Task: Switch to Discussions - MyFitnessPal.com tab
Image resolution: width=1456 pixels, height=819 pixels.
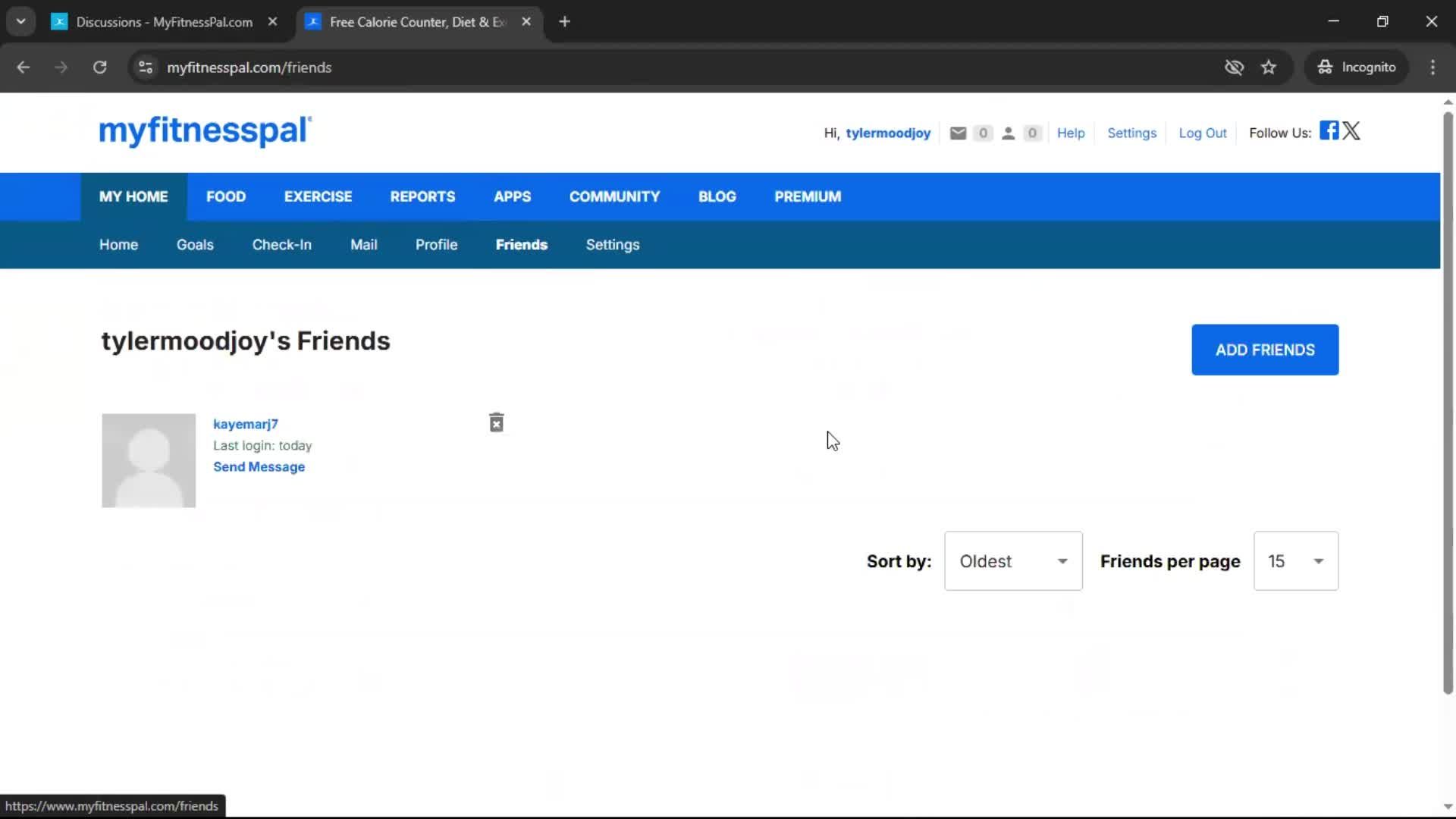Action: click(165, 22)
